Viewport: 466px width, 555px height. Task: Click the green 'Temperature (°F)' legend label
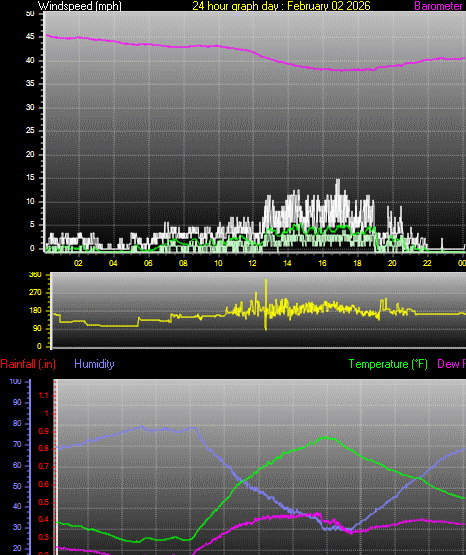(x=388, y=364)
